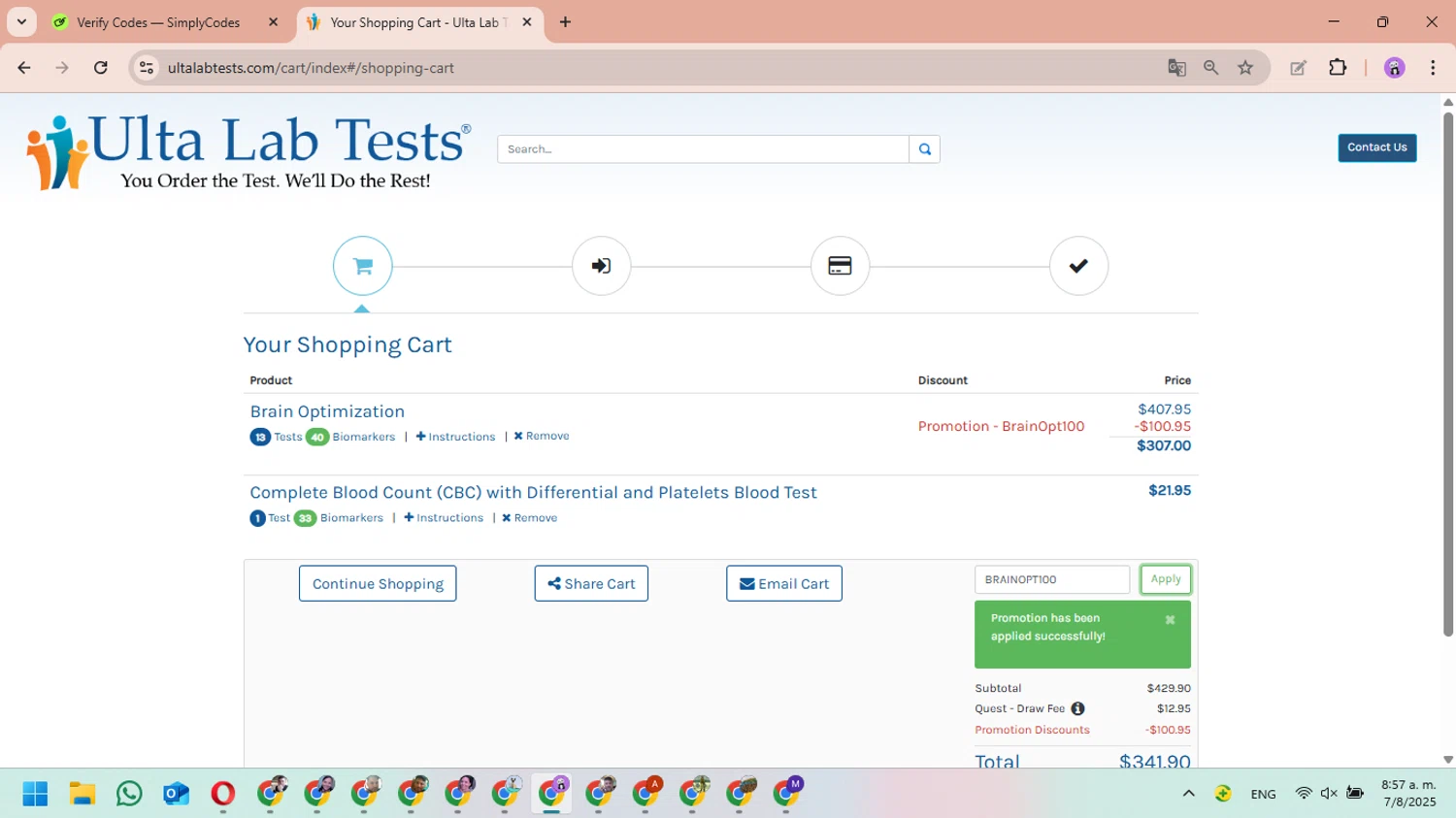Click the zoom magnifier icon in address bar
This screenshot has height=818, width=1456.
[x=1210, y=68]
